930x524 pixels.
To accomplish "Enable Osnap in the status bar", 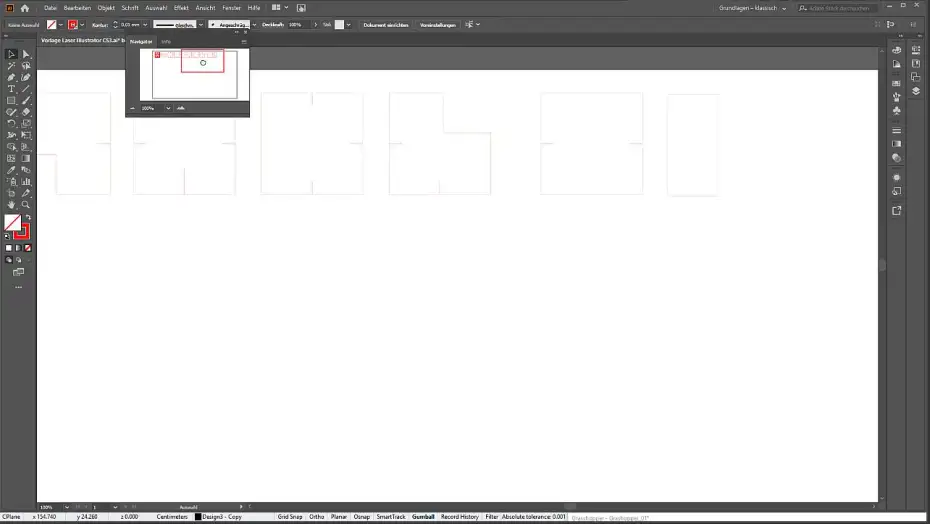I will click(x=361, y=517).
